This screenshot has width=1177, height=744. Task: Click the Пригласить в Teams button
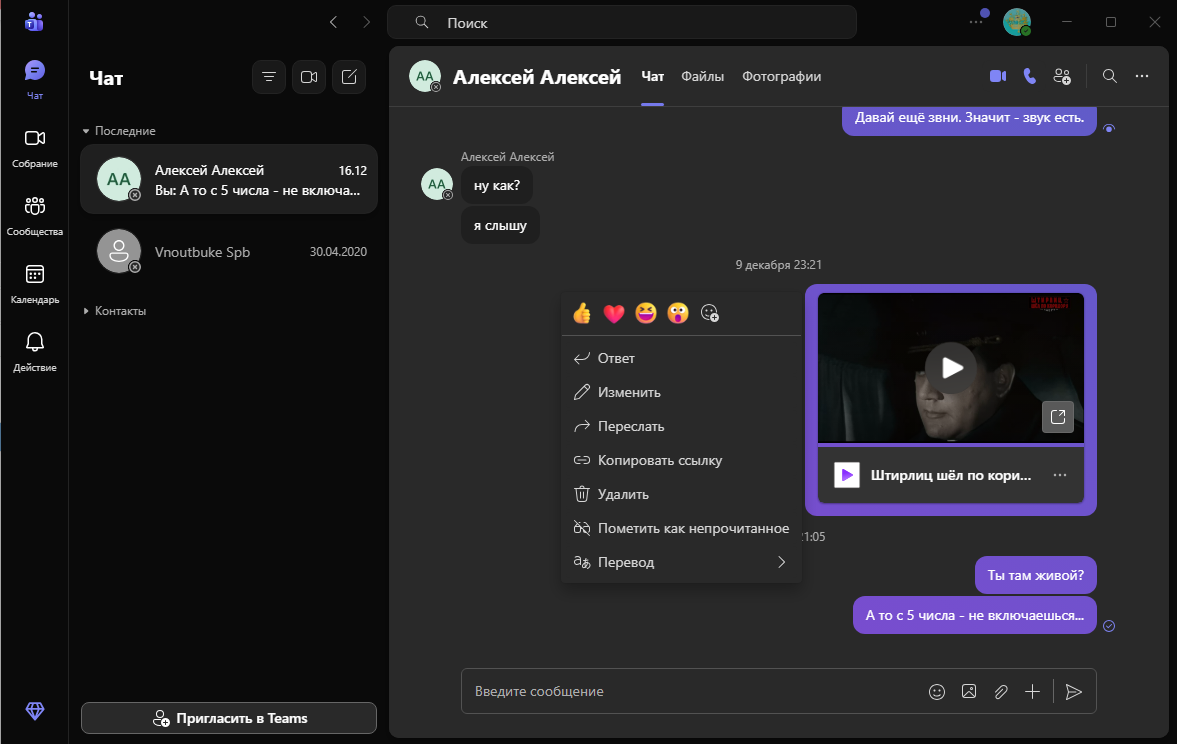tap(229, 718)
